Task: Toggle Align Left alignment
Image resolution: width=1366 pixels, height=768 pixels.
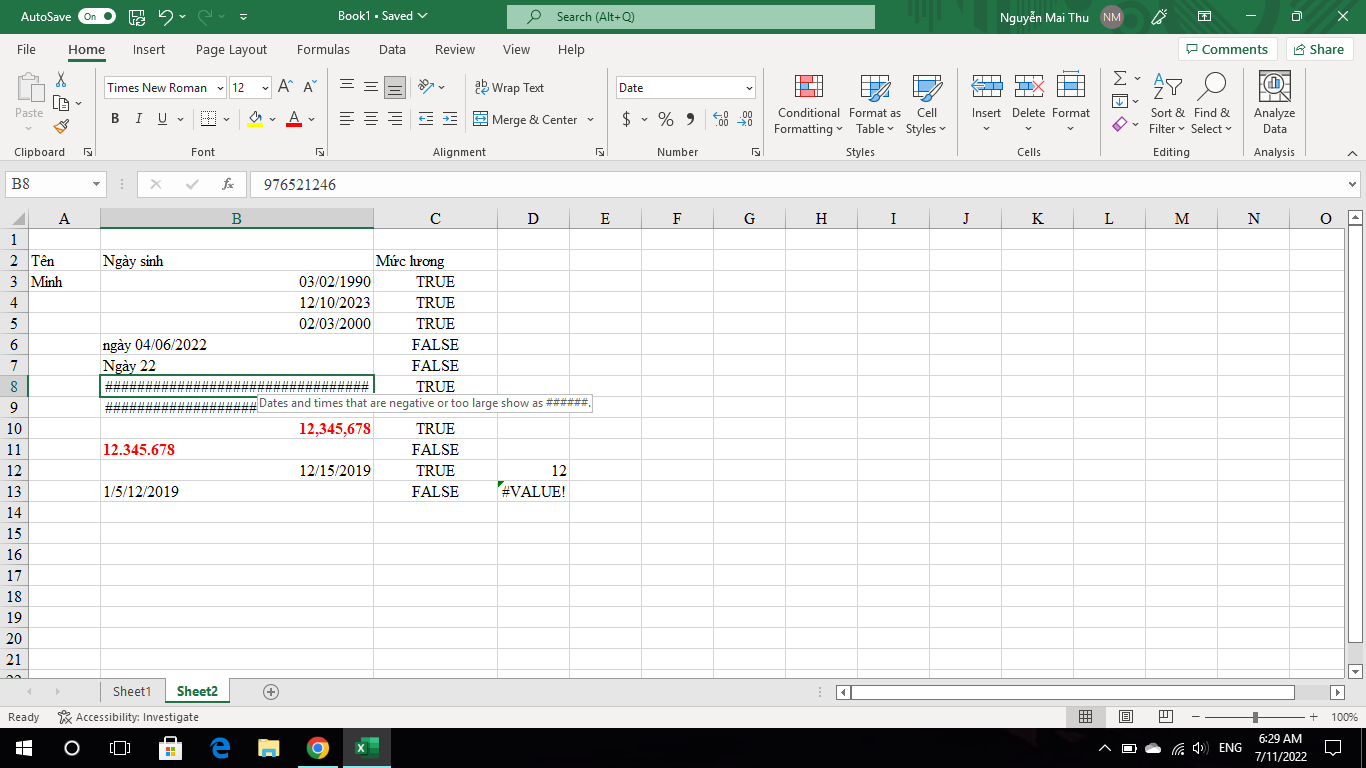Action: coord(347,119)
